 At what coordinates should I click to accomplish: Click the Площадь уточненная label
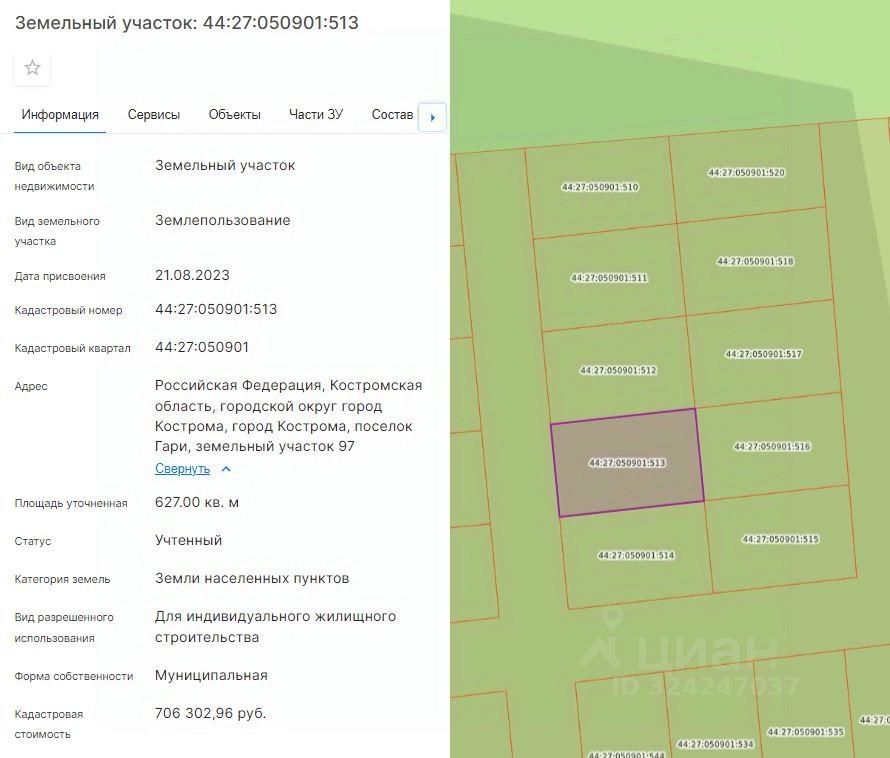[x=71, y=503]
